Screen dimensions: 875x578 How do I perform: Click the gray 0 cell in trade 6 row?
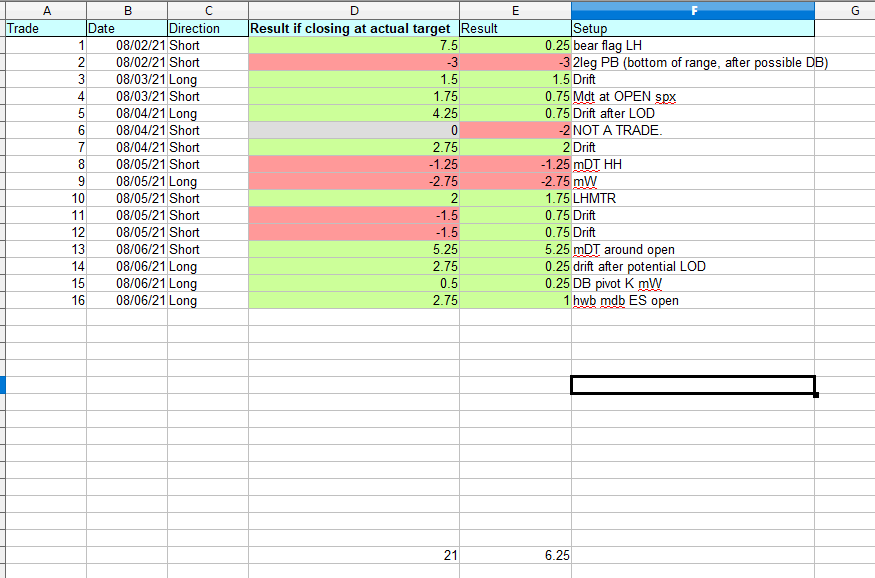354,131
